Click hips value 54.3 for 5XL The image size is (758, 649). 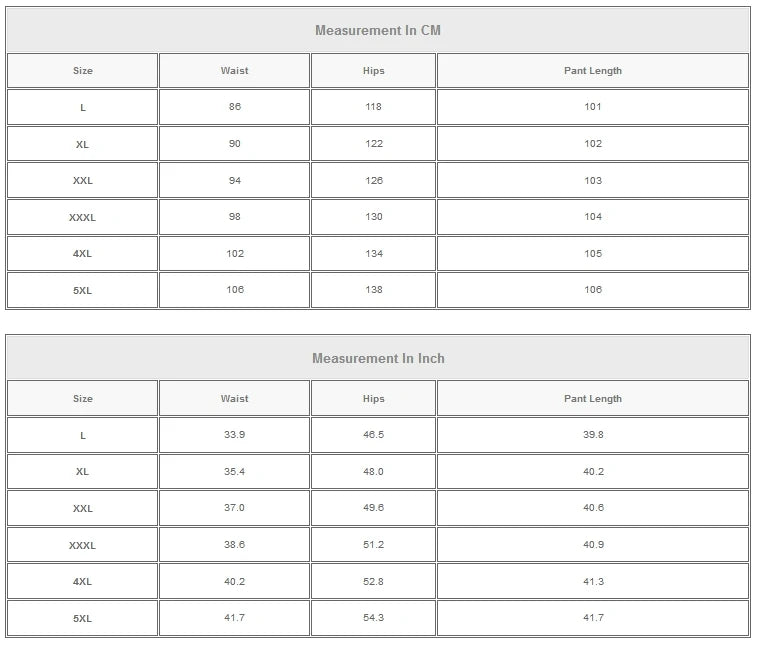(374, 618)
